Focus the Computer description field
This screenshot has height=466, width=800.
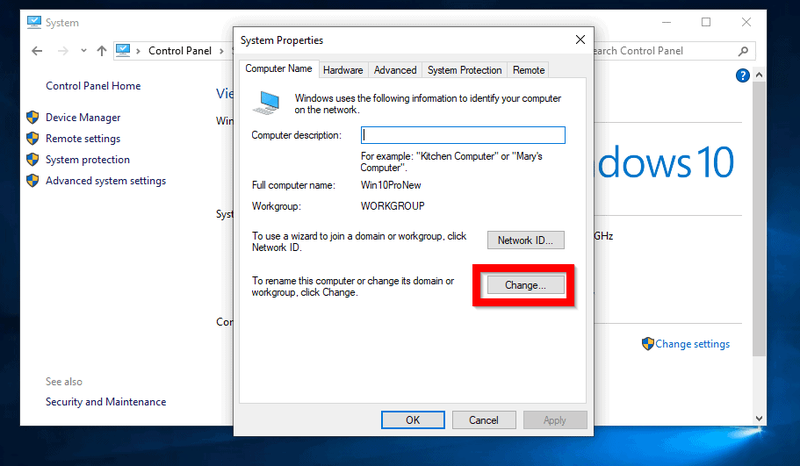pyautogui.click(x=463, y=135)
